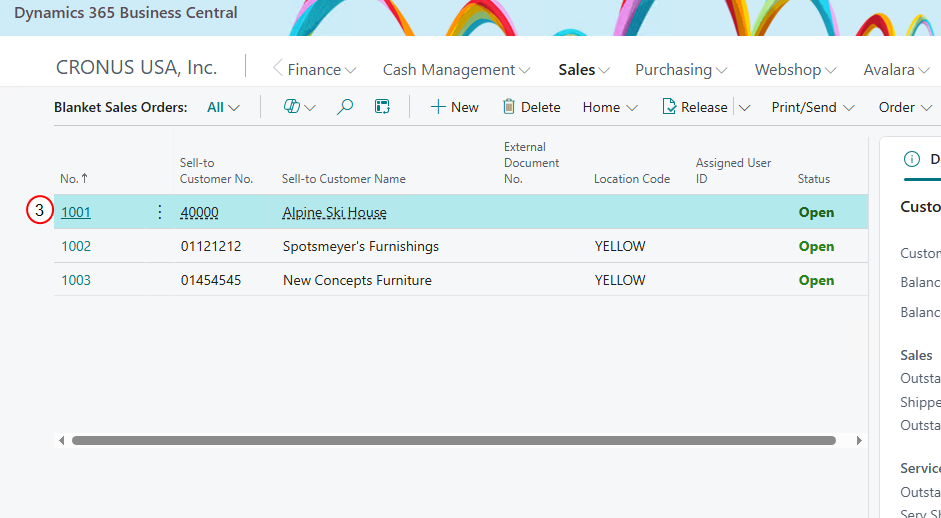The height and width of the screenshot is (518, 941).
Task: Click the External Document No. column header
Action: click(532, 163)
